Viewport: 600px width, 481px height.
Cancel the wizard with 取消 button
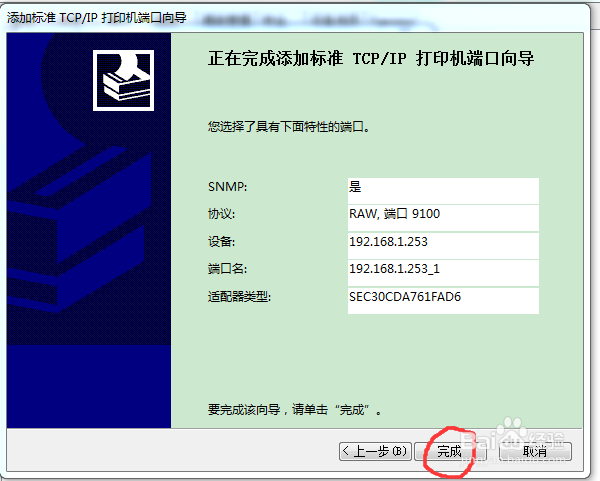click(535, 452)
